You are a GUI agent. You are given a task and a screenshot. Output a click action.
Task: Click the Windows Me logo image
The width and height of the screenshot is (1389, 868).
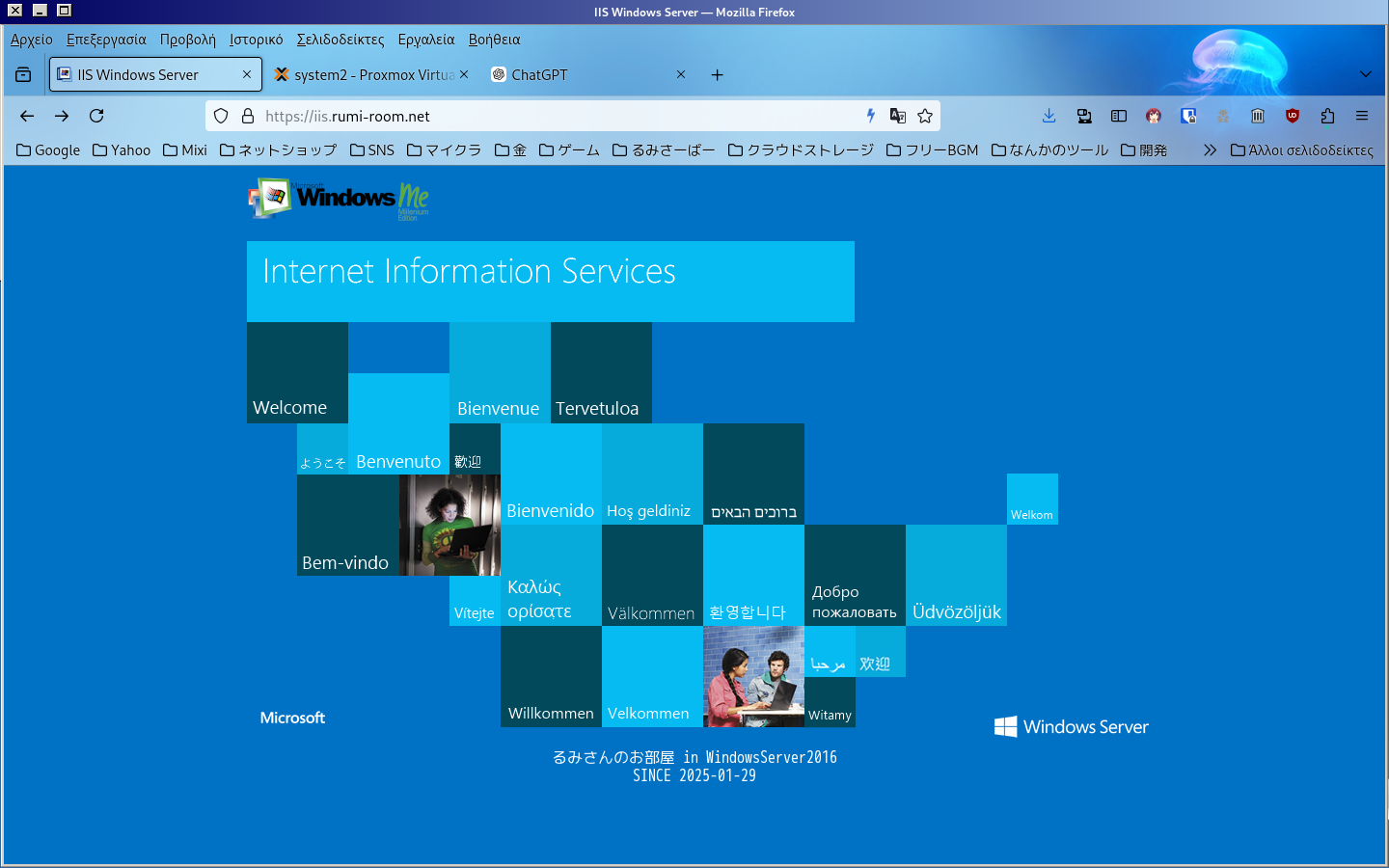pos(339,200)
